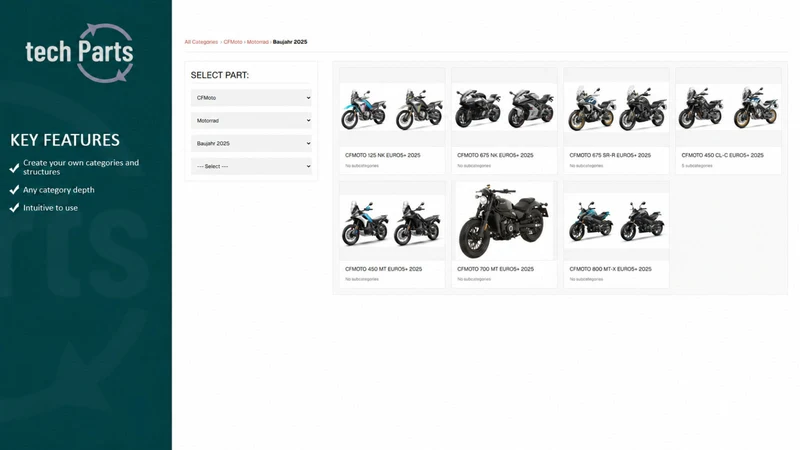The width and height of the screenshot is (800, 450).
Task: Click 'No subcategories' under CFMOTO 125 NK
Action: click(x=362, y=166)
